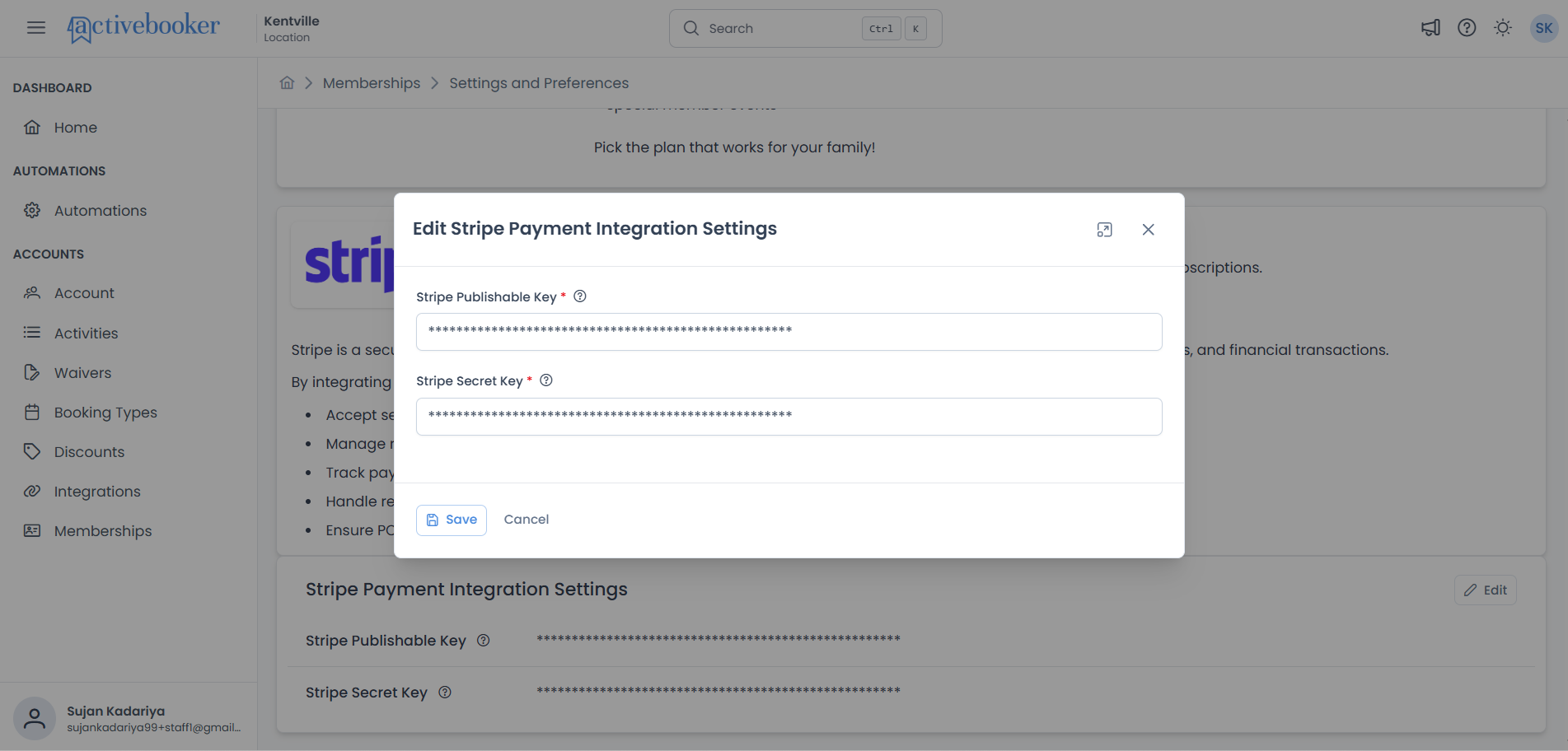This screenshot has width=1568, height=751.
Task: Click the Automations gear icon
Action: [x=32, y=210]
